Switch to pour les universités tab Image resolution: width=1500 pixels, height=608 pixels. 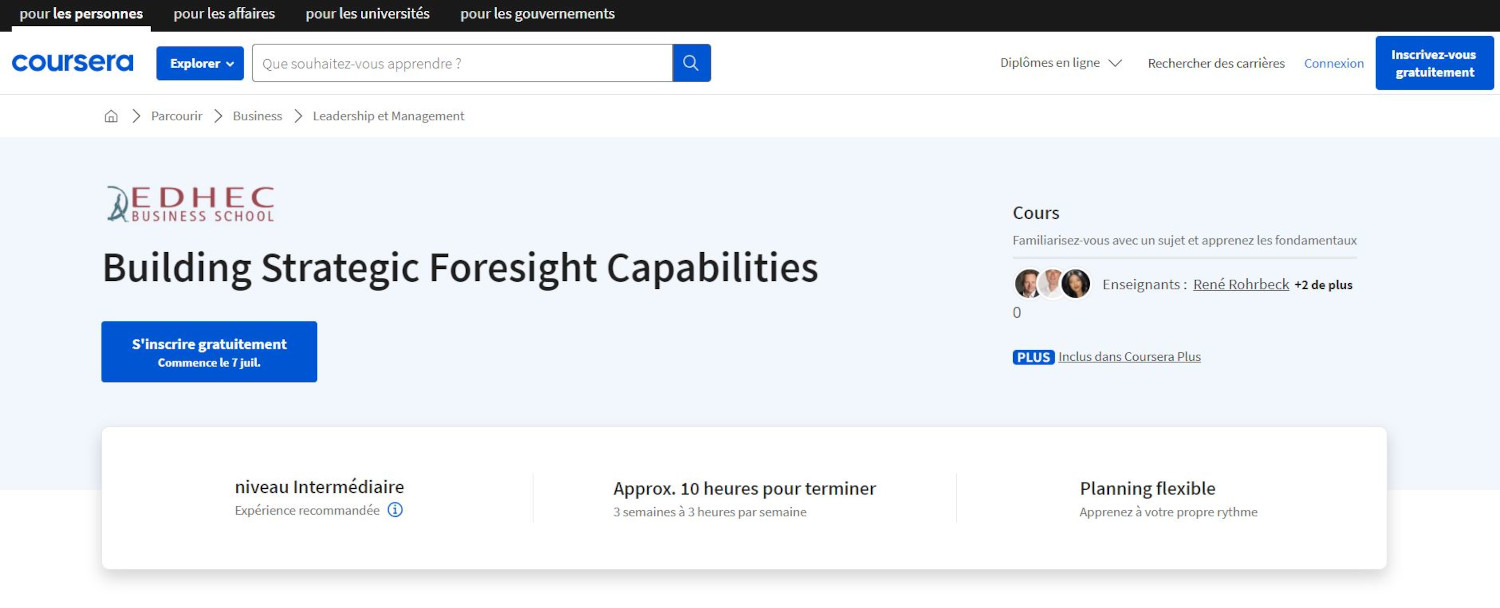tap(367, 14)
